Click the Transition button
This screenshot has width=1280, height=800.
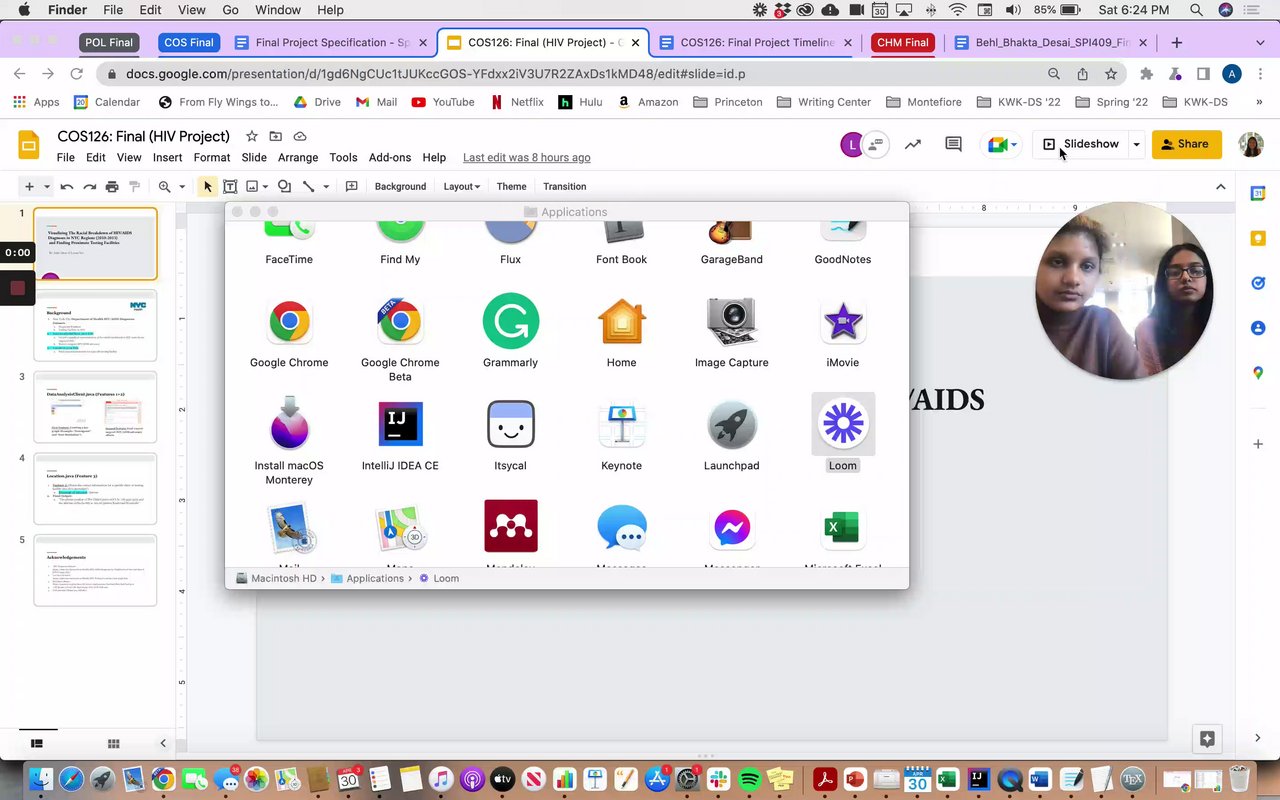point(564,187)
